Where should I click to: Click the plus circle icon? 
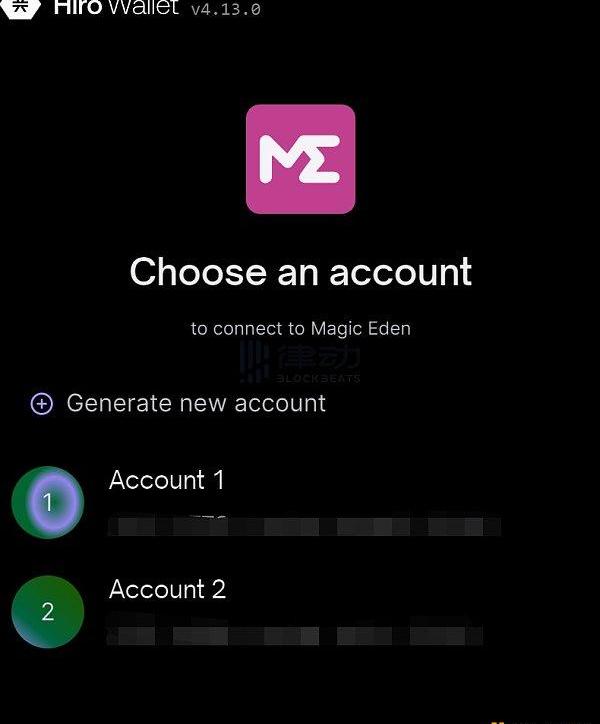[x=42, y=404]
